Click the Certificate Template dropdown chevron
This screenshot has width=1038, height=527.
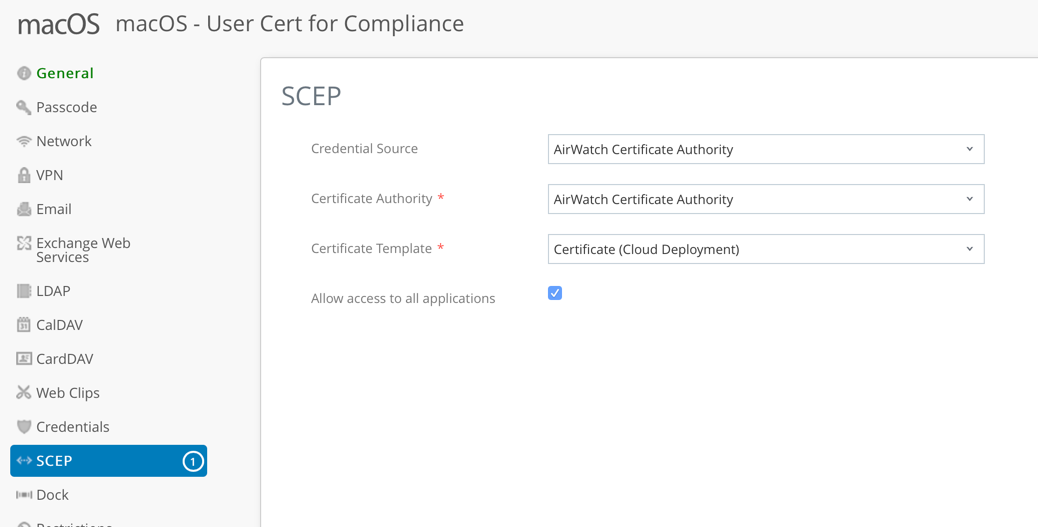pyautogui.click(x=969, y=249)
